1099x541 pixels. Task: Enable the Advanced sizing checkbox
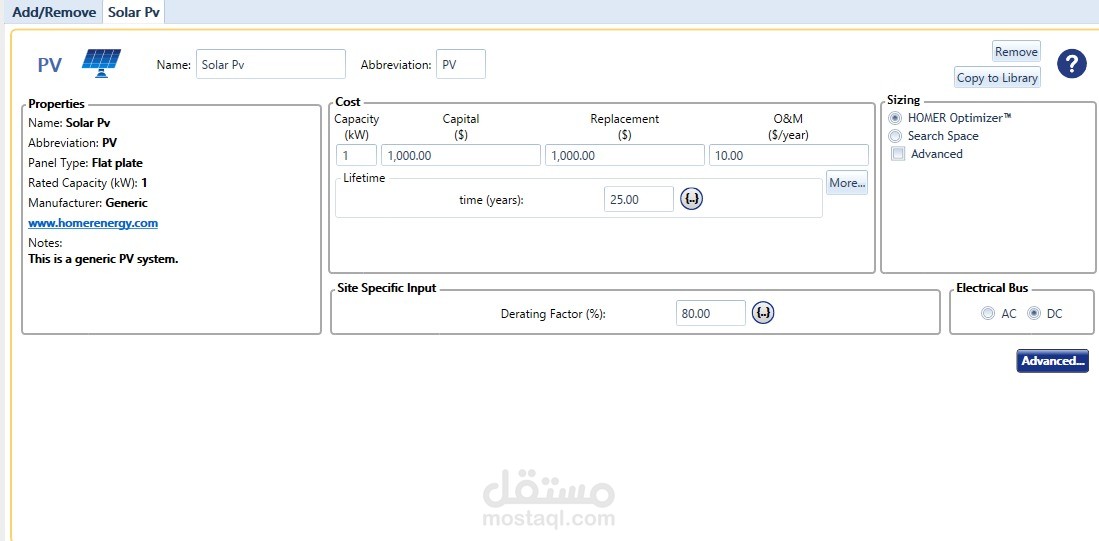pos(898,154)
